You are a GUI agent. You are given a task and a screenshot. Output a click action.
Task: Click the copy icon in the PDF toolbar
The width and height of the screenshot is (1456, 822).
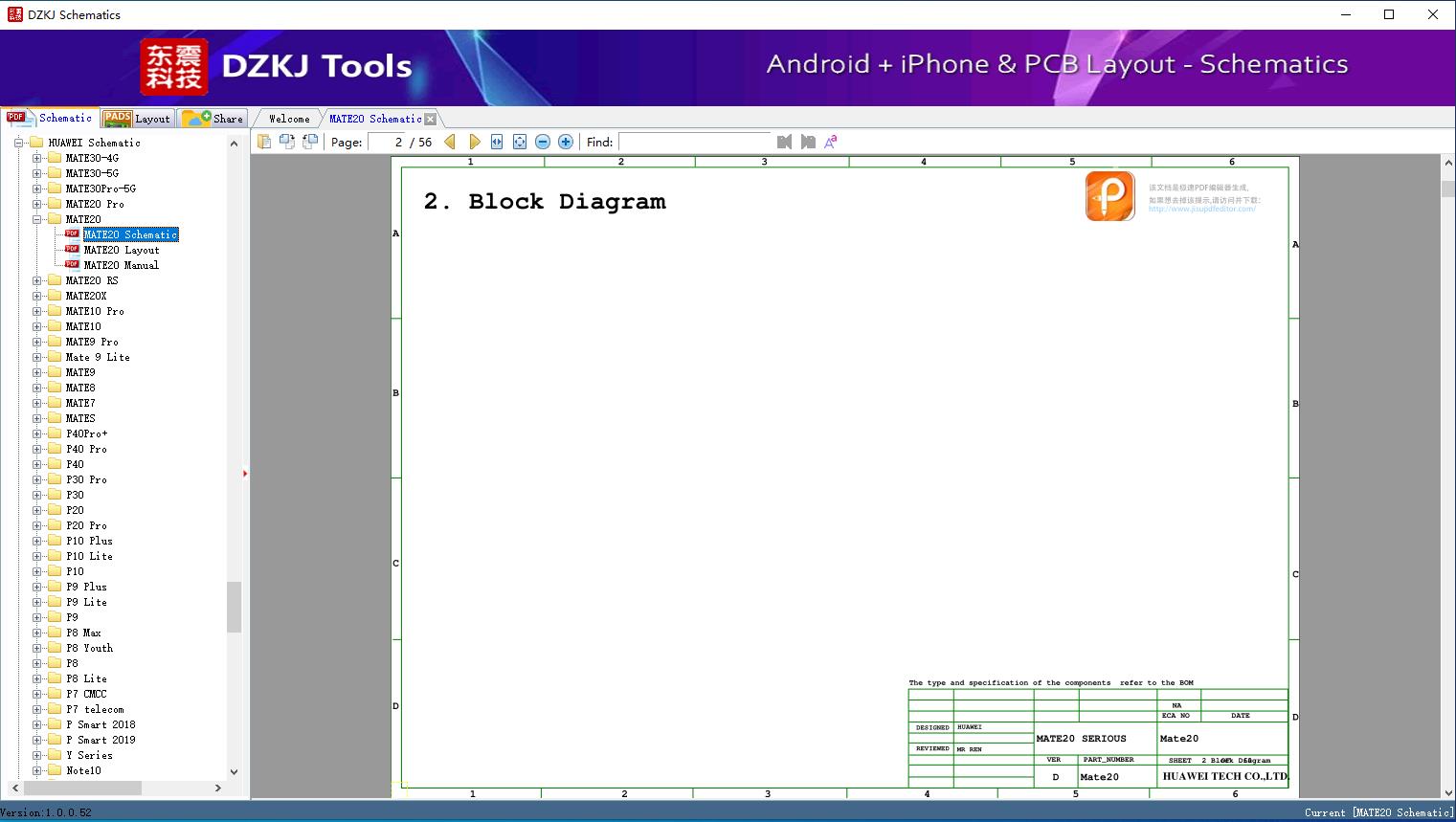(264, 142)
